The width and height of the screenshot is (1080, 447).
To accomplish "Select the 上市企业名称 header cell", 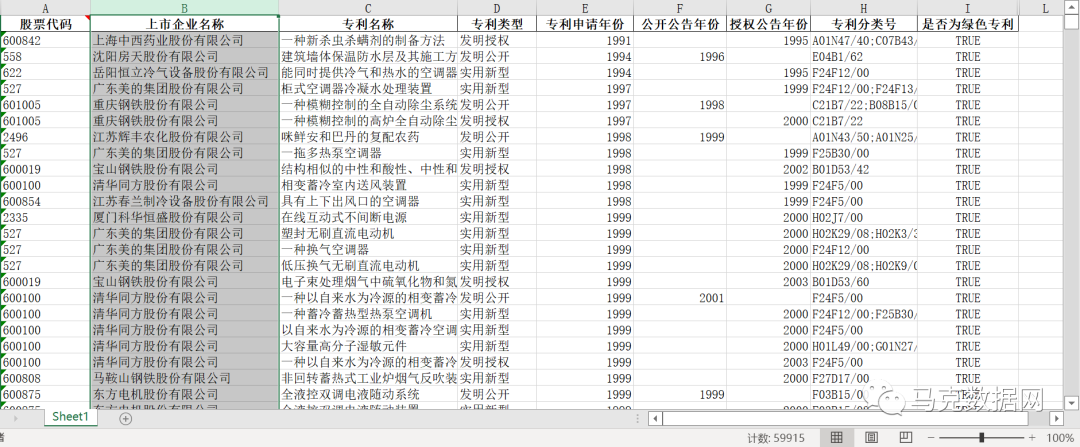I will click(x=185, y=24).
